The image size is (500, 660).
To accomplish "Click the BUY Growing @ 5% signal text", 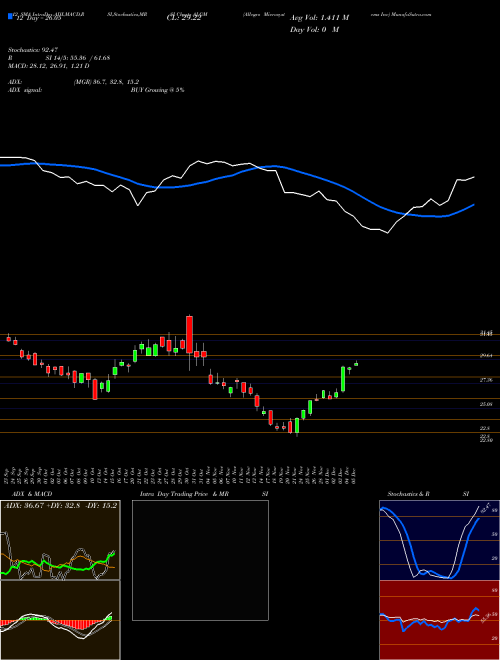I will tap(157, 90).
